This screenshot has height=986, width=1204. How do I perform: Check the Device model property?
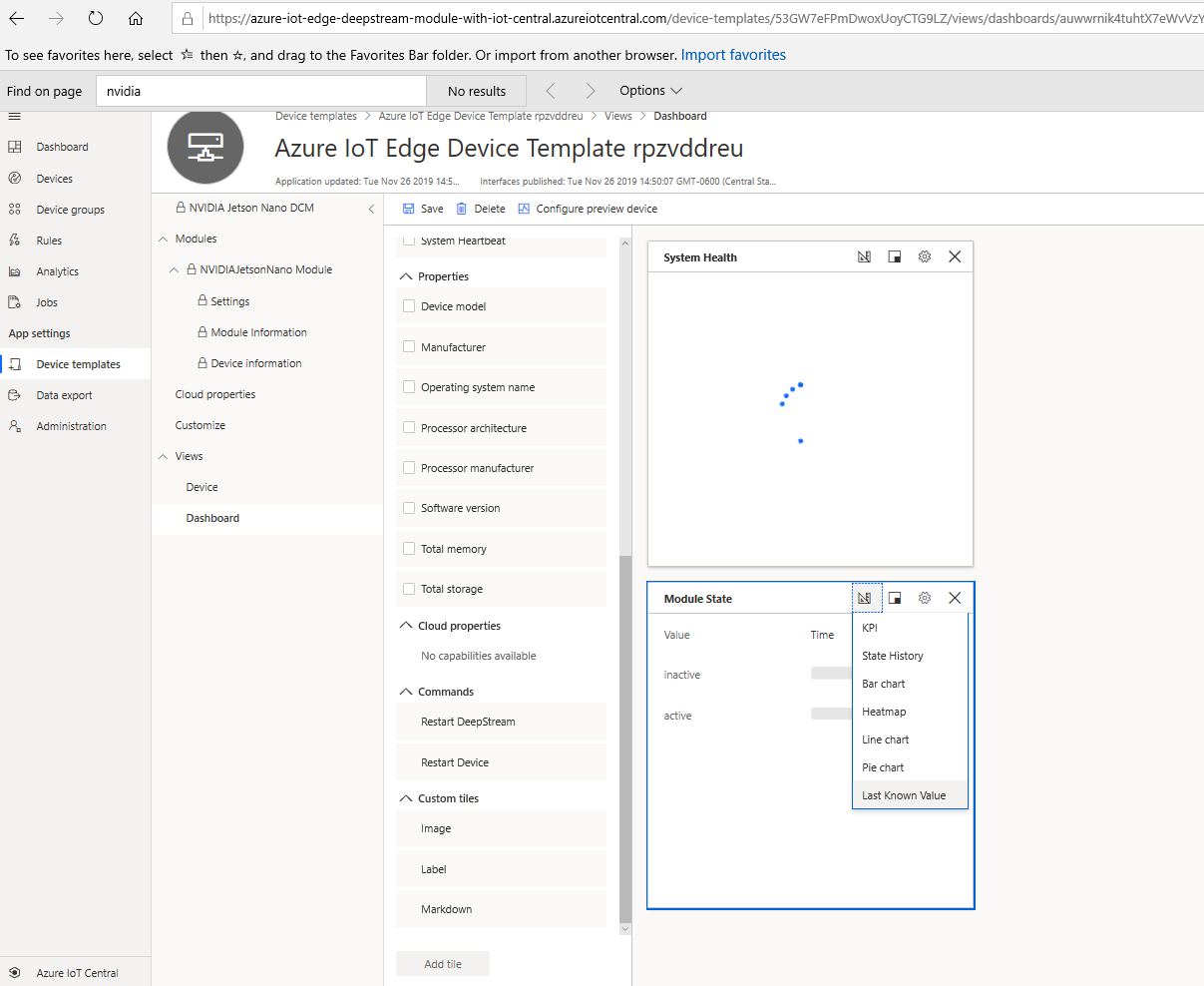pos(409,306)
